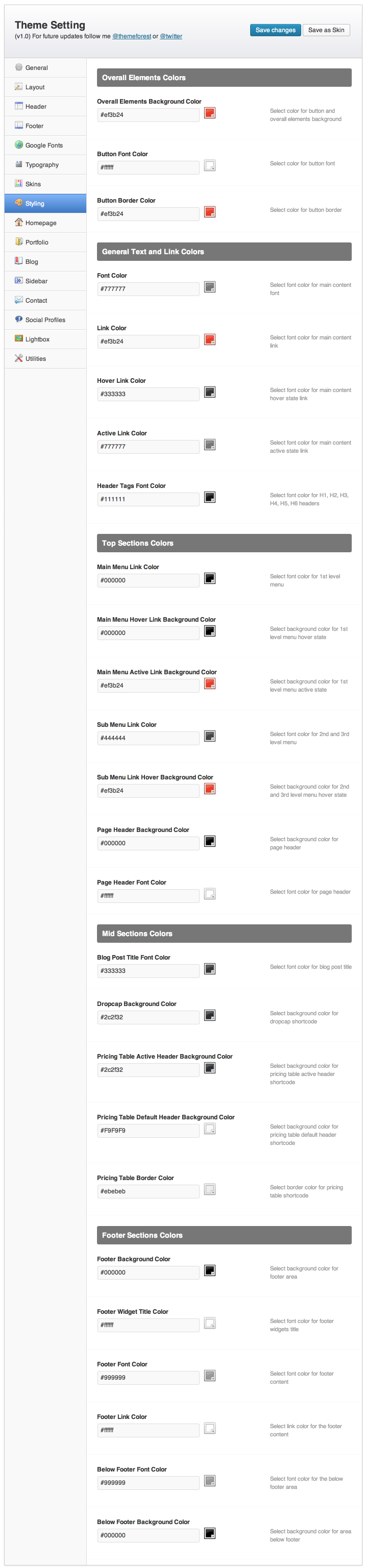Open Footer Background Color swatch picker
Screen dimensions: 365x1568
210,1270
